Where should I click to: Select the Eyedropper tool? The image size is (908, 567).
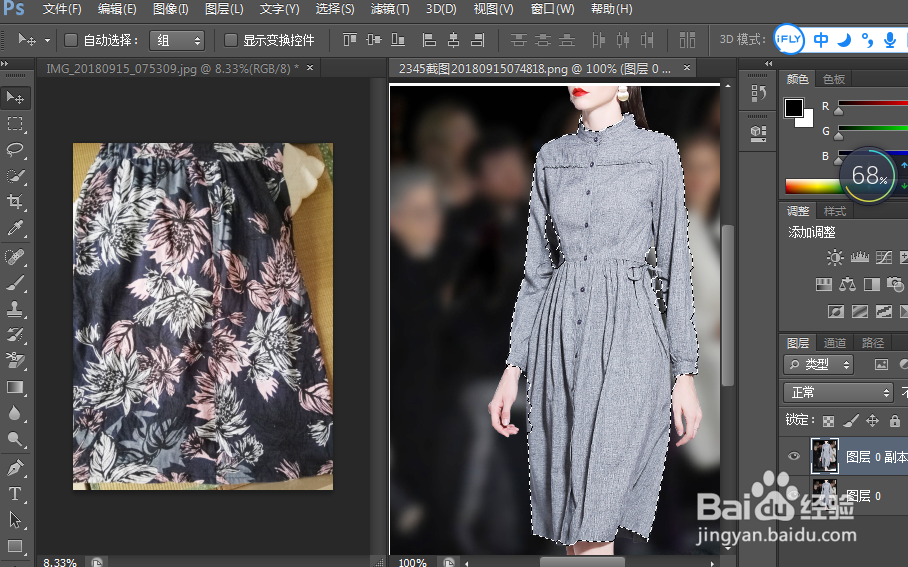[x=15, y=228]
